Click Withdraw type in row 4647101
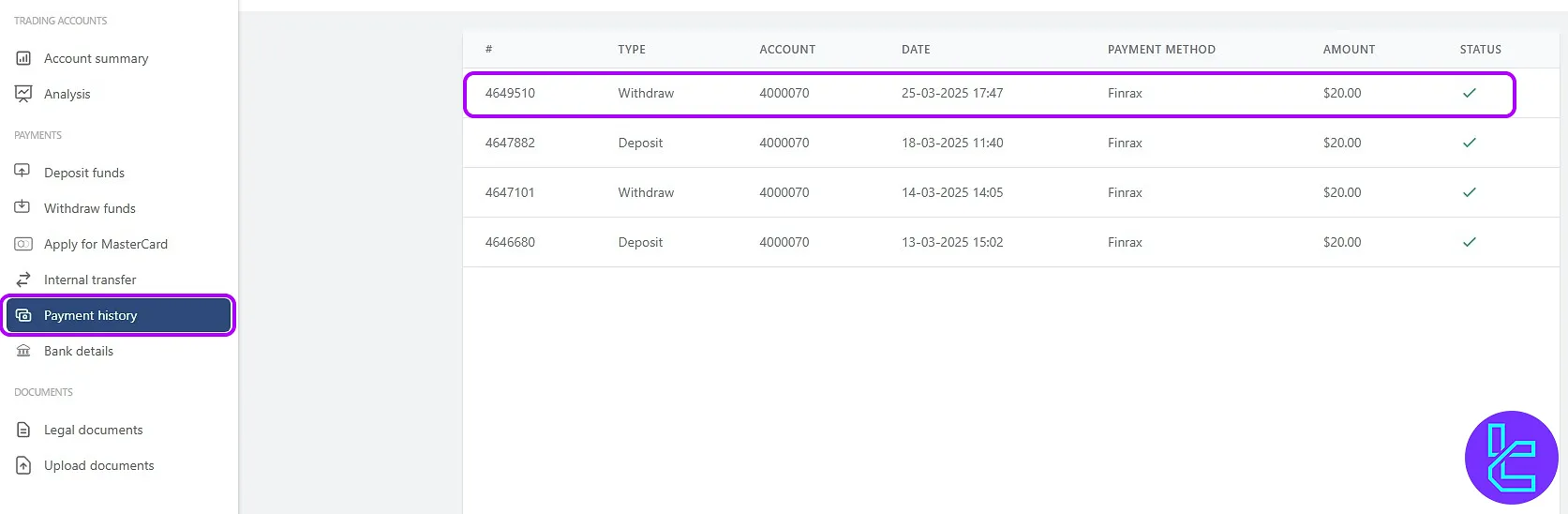Viewport: 1568px width, 514px height. [x=646, y=192]
